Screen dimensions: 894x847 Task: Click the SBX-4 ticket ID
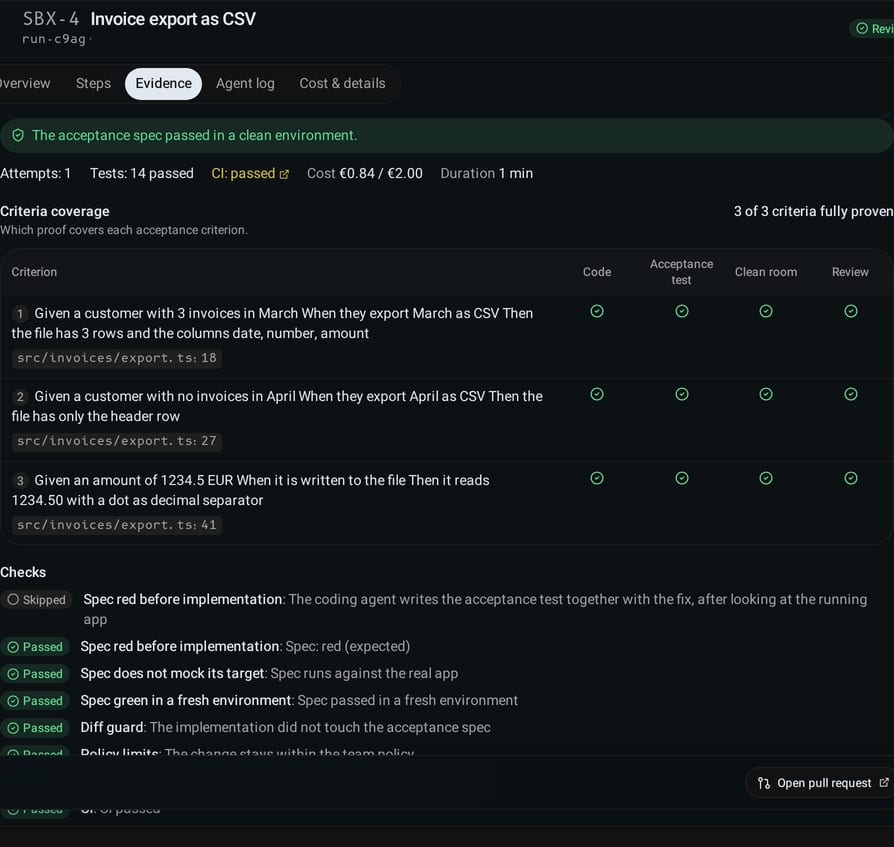(51, 19)
